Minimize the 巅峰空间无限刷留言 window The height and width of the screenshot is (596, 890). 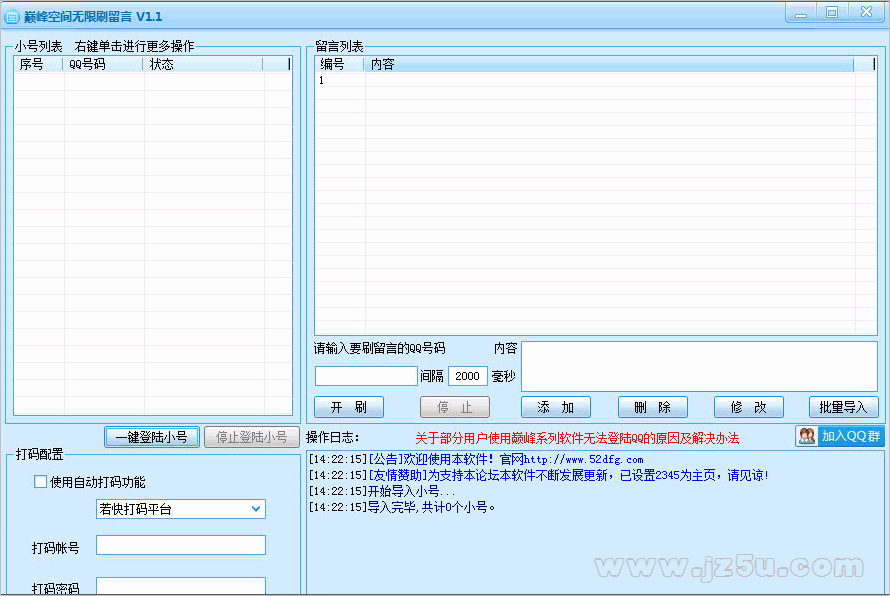tap(801, 12)
